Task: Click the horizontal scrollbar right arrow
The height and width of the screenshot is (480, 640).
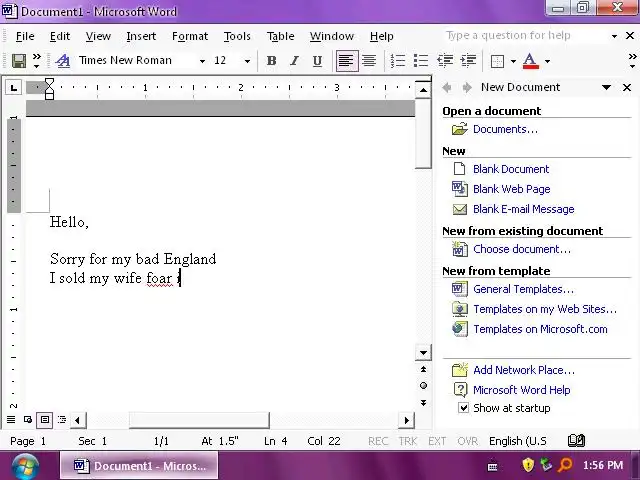Action: point(406,420)
